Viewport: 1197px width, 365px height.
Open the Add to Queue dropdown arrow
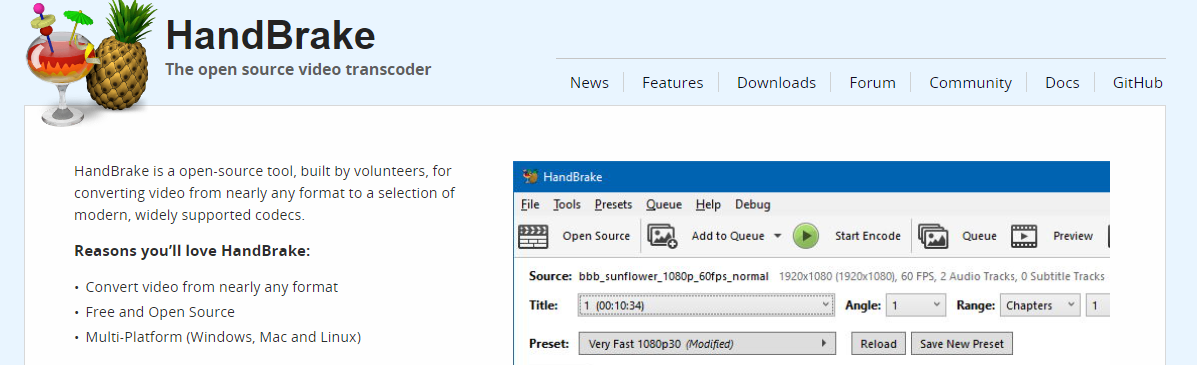(778, 236)
